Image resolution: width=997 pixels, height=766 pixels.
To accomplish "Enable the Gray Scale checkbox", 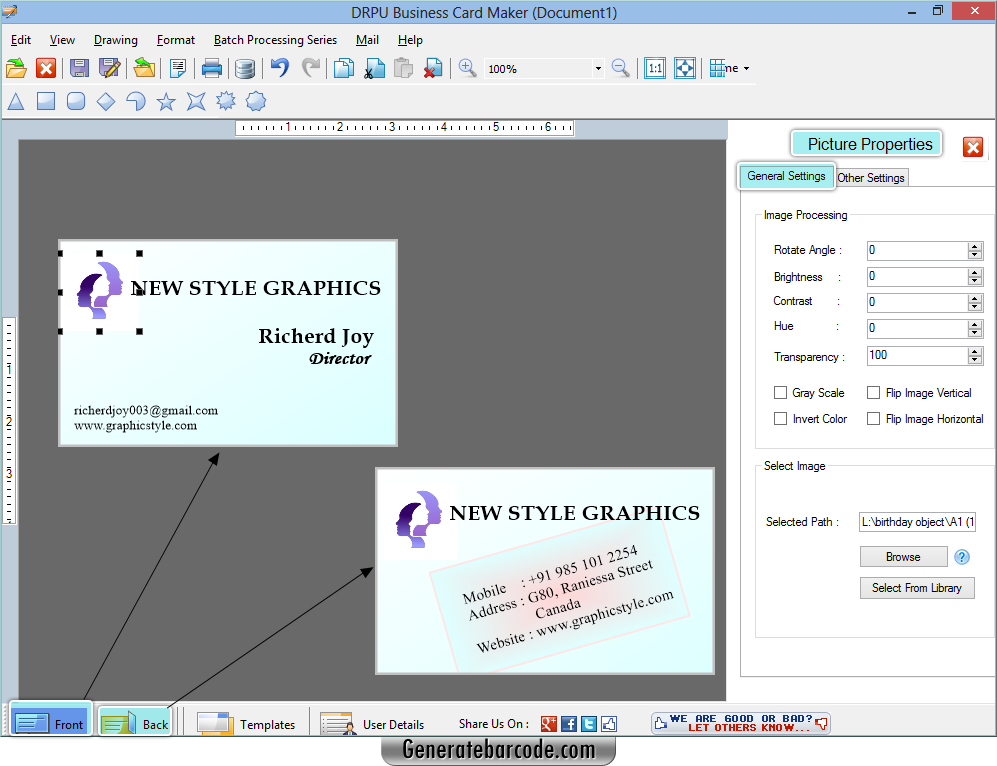I will pos(780,393).
